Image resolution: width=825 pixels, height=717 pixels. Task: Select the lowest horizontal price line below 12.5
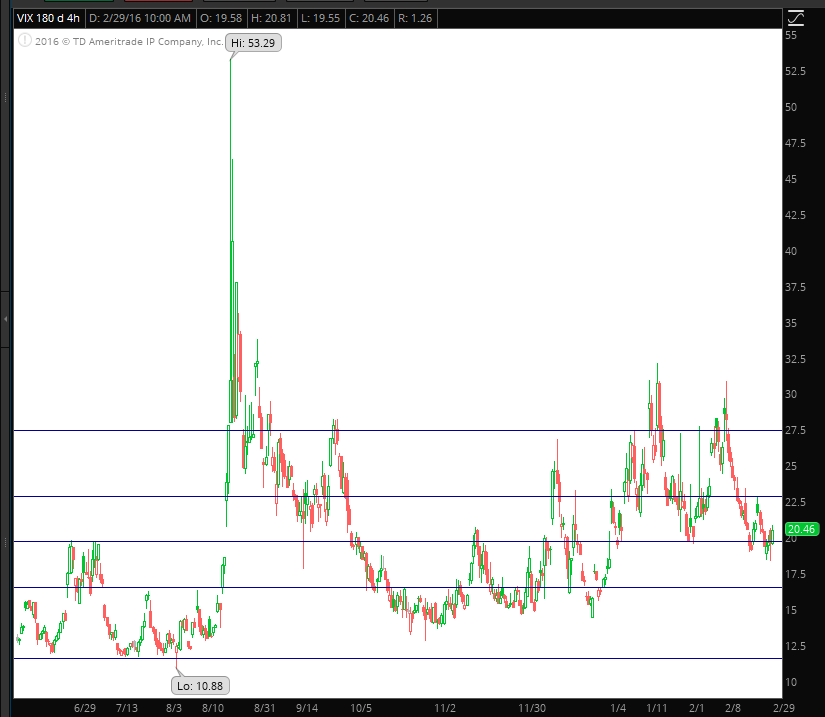pos(398,659)
